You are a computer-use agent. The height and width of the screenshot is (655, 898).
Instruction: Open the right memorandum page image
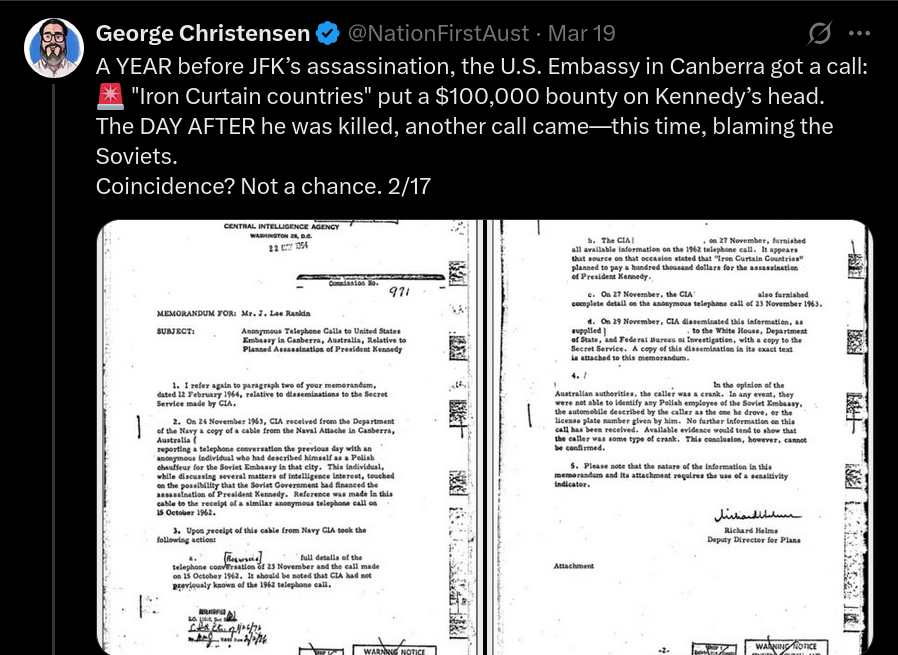[x=680, y=437]
